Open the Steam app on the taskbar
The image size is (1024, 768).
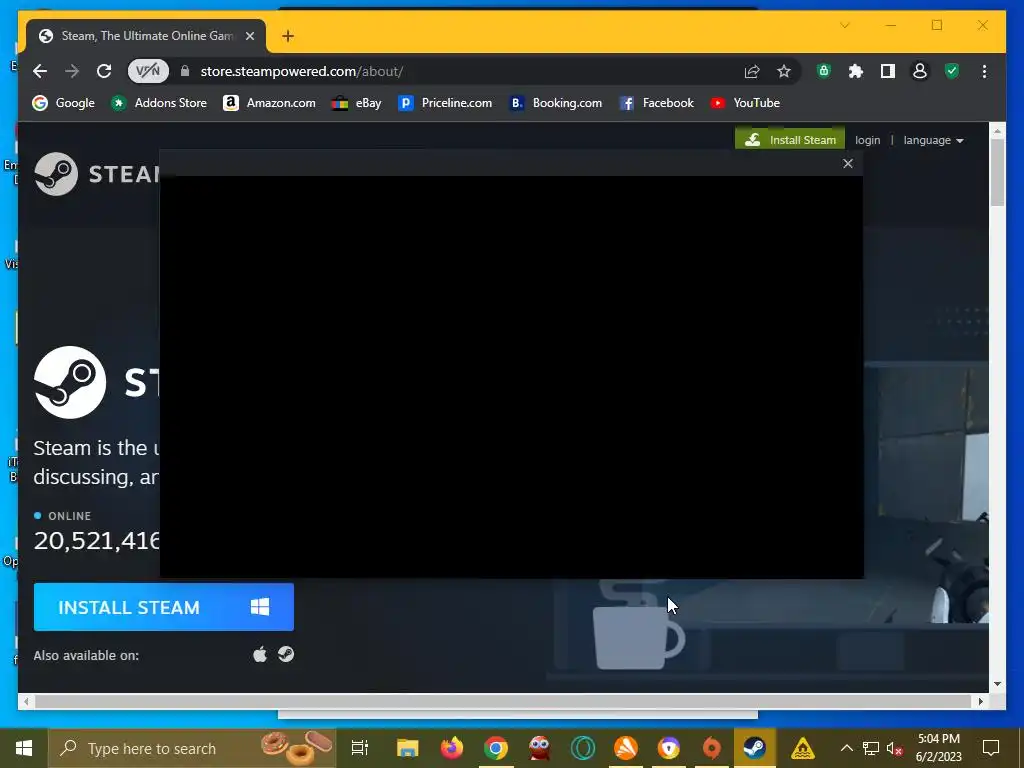tap(755, 748)
